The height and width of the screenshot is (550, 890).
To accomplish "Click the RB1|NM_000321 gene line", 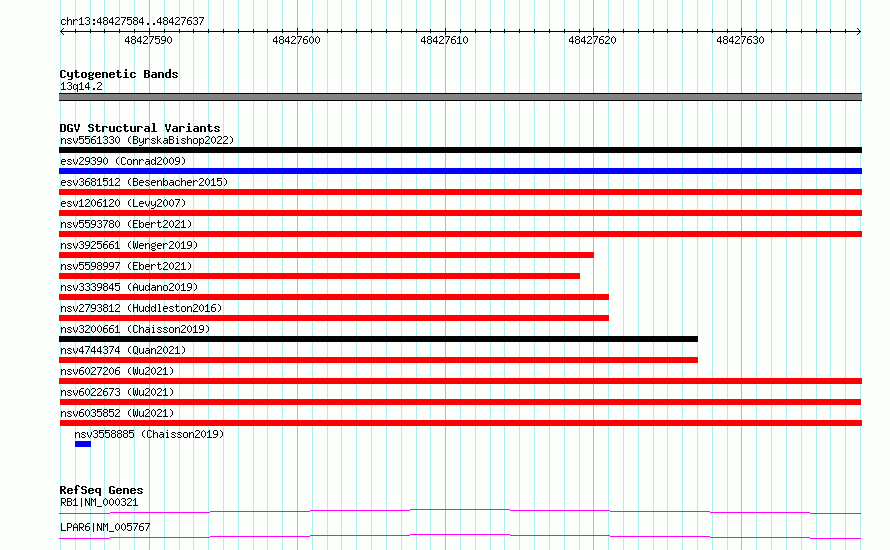I will (460, 511).
